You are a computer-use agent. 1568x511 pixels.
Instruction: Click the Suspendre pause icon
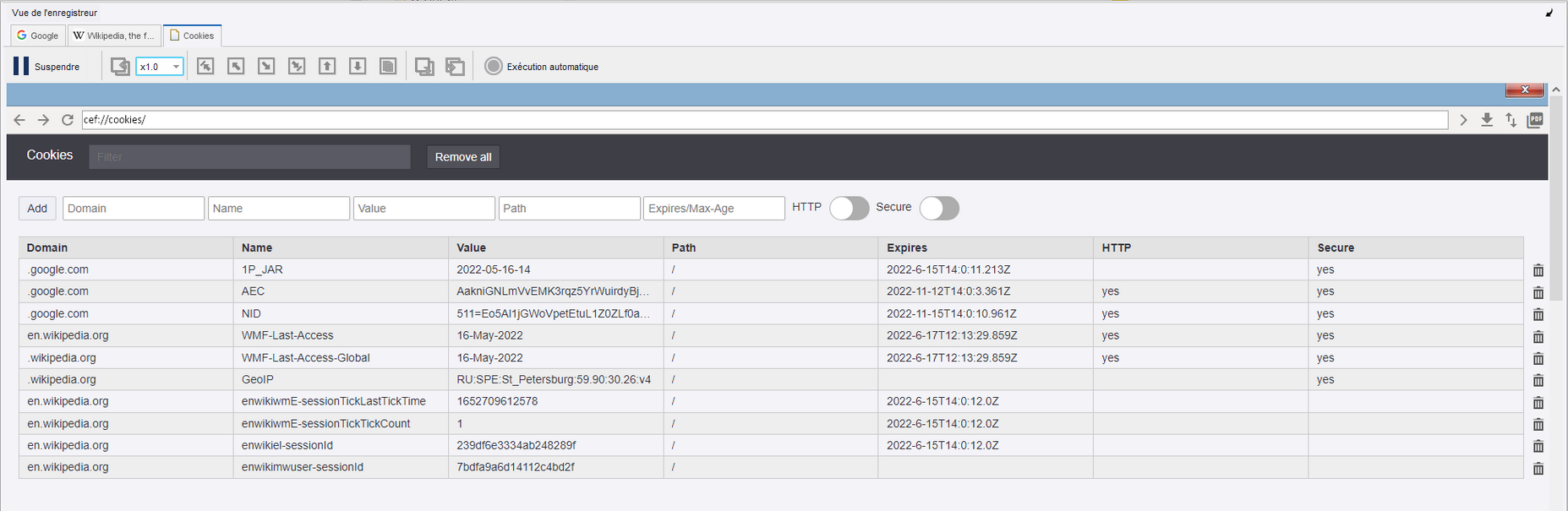coord(21,66)
